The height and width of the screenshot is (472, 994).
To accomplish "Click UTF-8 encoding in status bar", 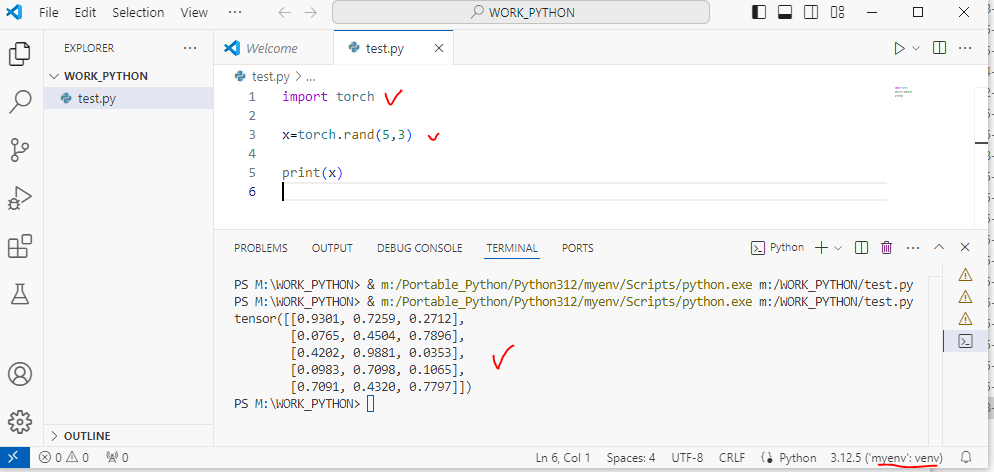I will pos(687,457).
